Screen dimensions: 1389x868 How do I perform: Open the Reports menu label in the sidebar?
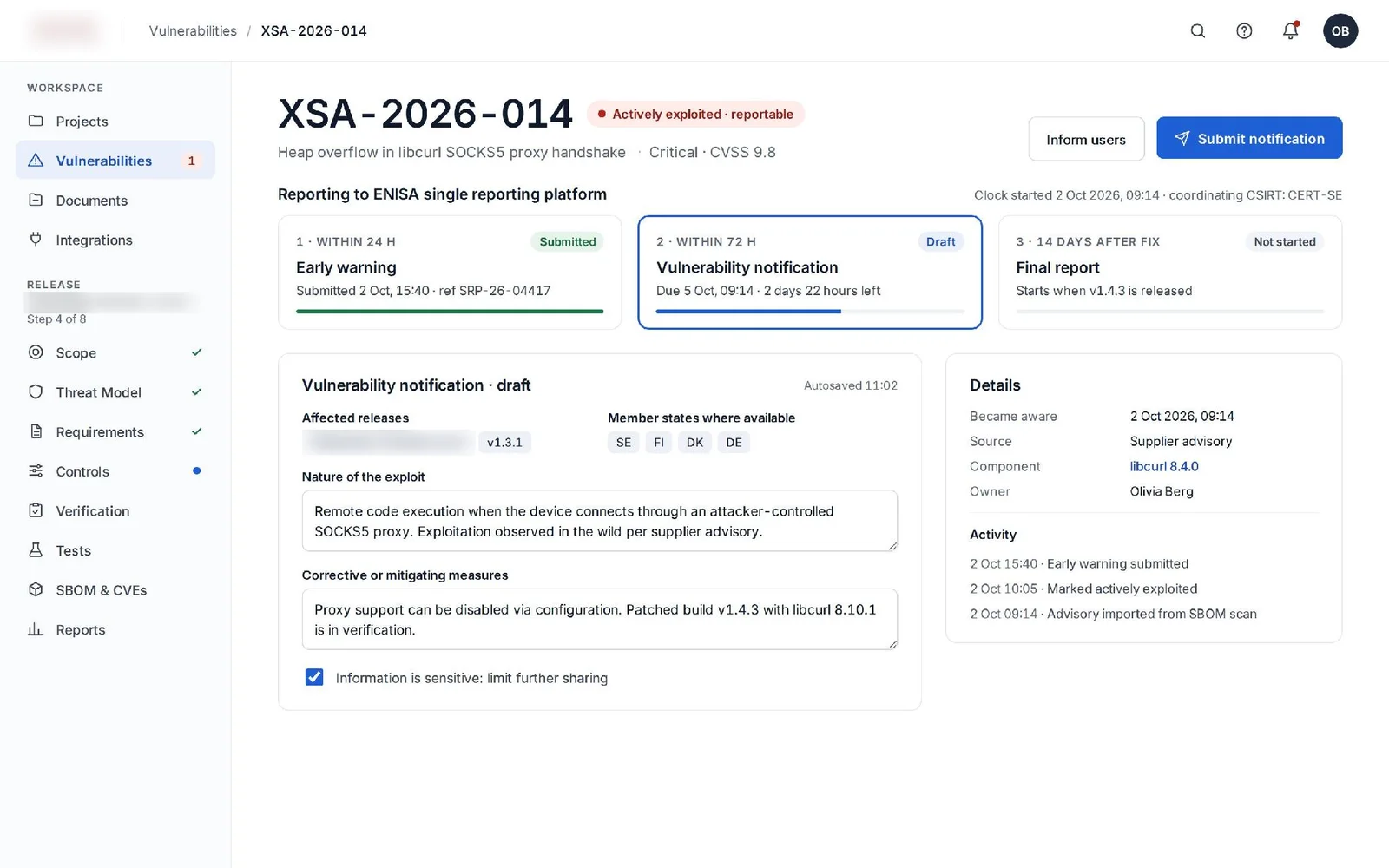[x=81, y=630]
